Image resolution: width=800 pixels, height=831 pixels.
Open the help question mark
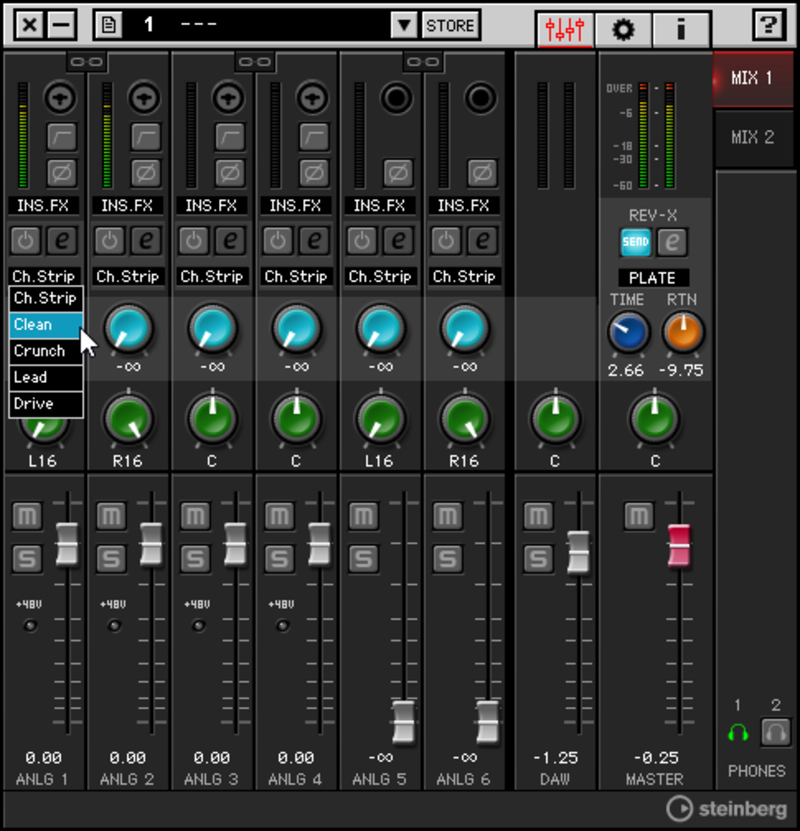768,25
